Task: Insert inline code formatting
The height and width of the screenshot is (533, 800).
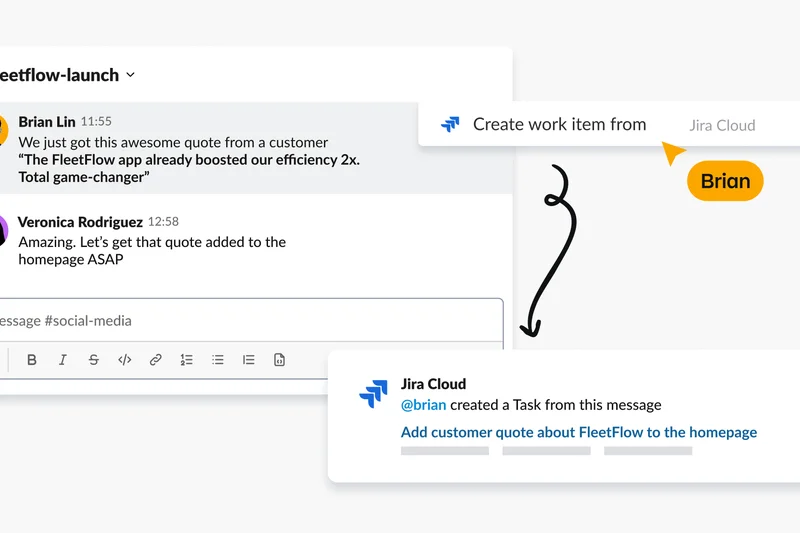Action: point(124,360)
